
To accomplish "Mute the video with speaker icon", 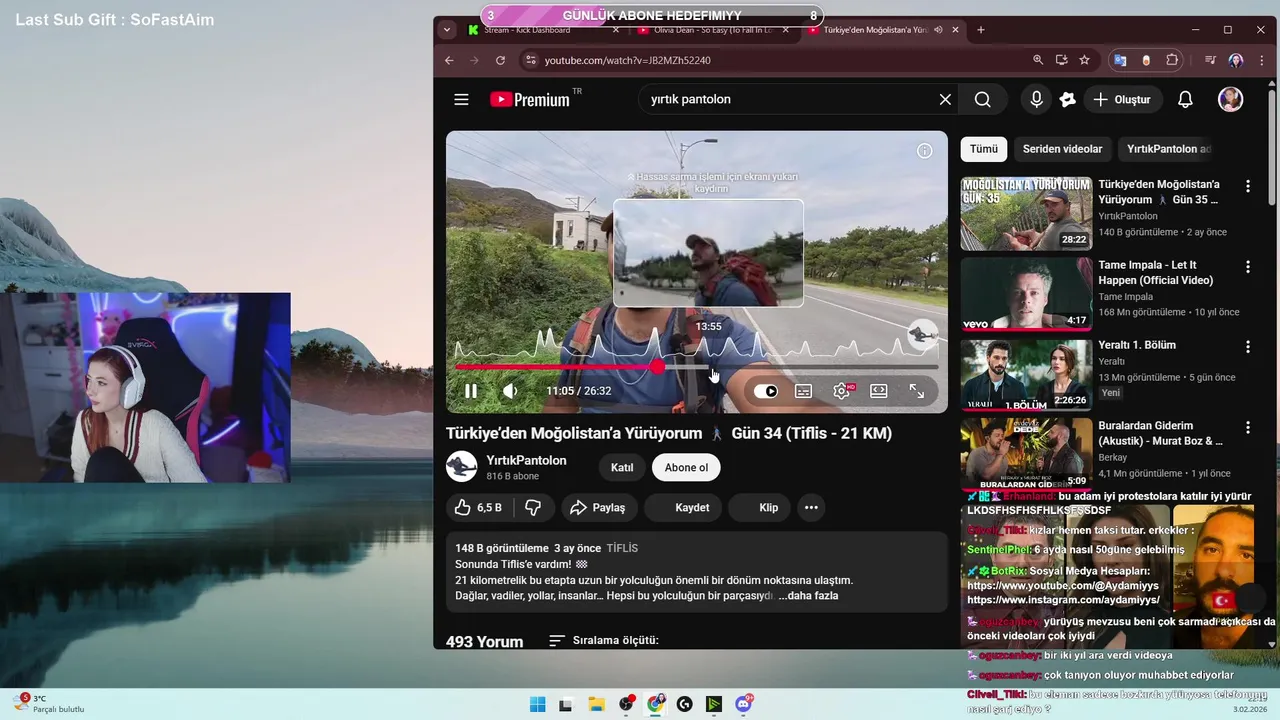I will (510, 391).
